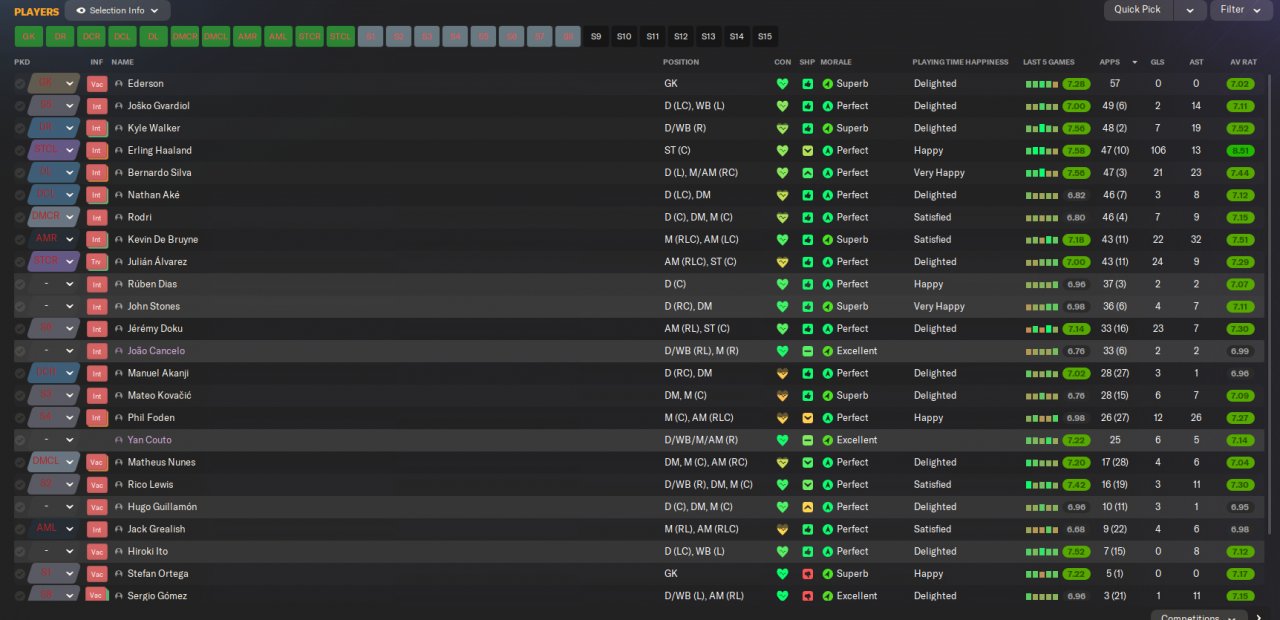Click Rico Lewis's morale icon

click(827, 485)
